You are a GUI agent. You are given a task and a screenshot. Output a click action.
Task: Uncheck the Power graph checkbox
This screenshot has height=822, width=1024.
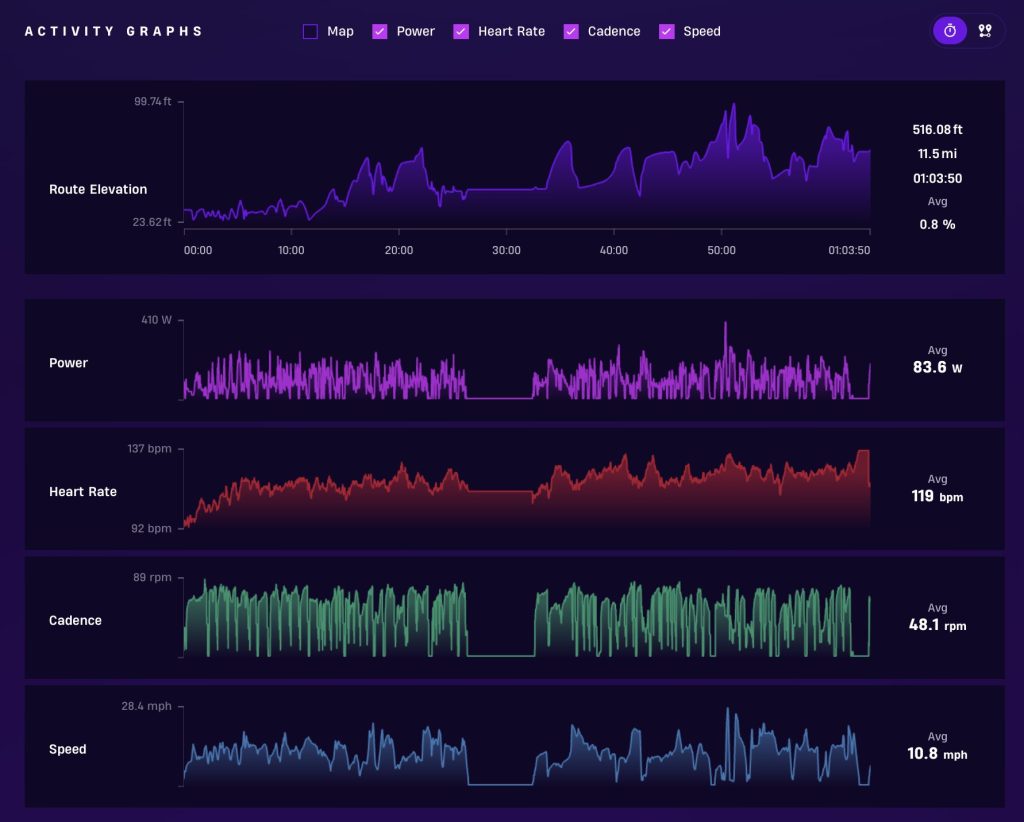click(x=379, y=31)
